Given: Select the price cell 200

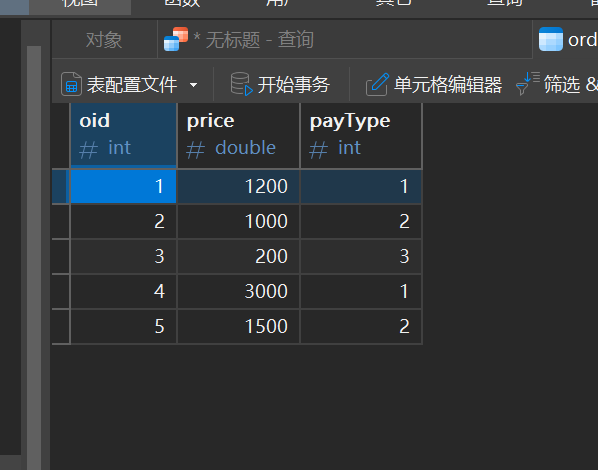Looking at the screenshot, I should tap(239, 256).
